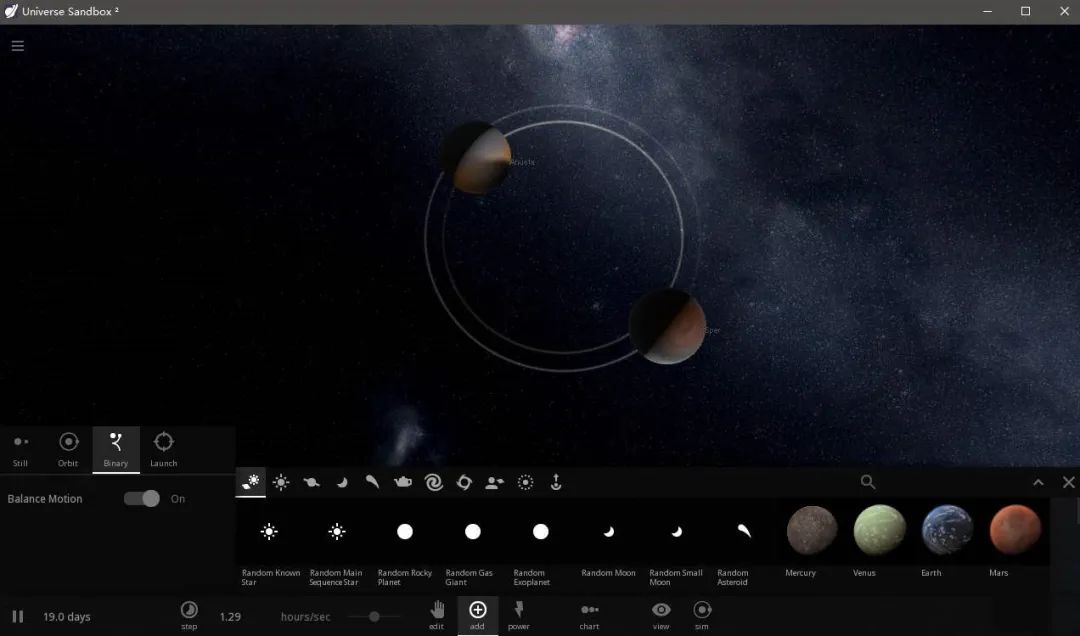Choose the black hole category icon

464,483
